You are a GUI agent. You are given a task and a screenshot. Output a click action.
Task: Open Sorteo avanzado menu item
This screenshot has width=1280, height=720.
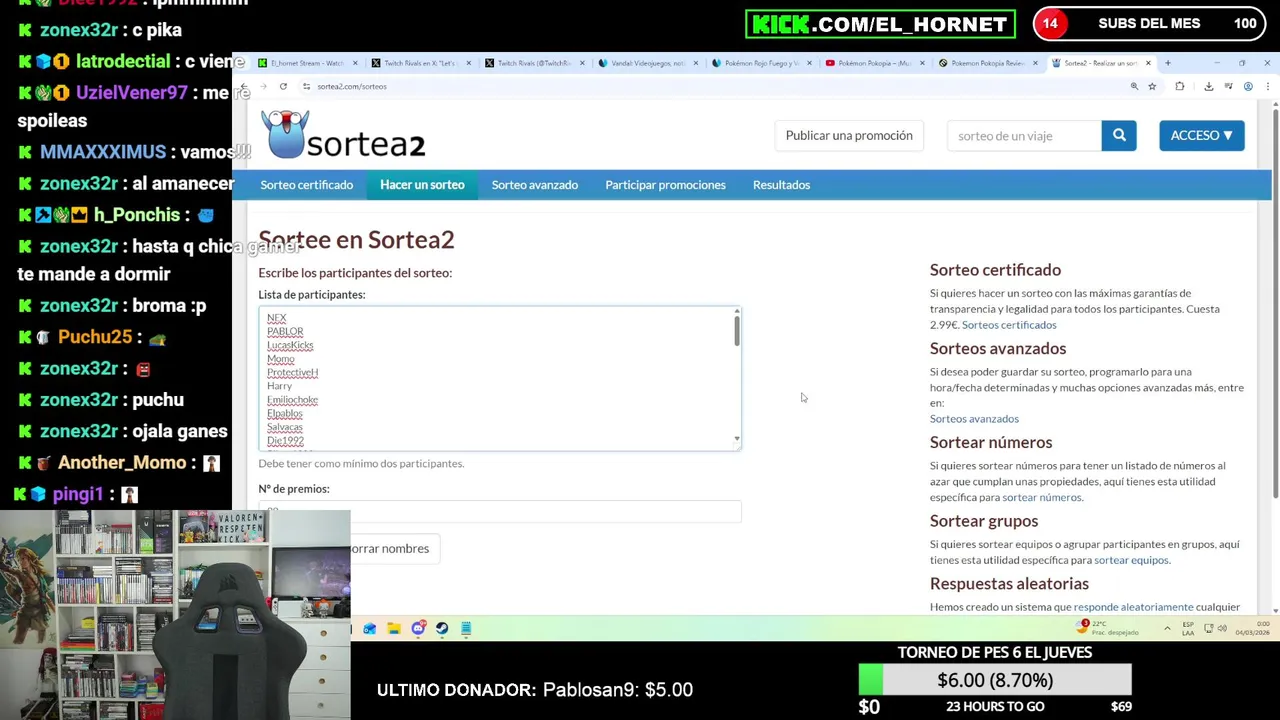tap(535, 185)
